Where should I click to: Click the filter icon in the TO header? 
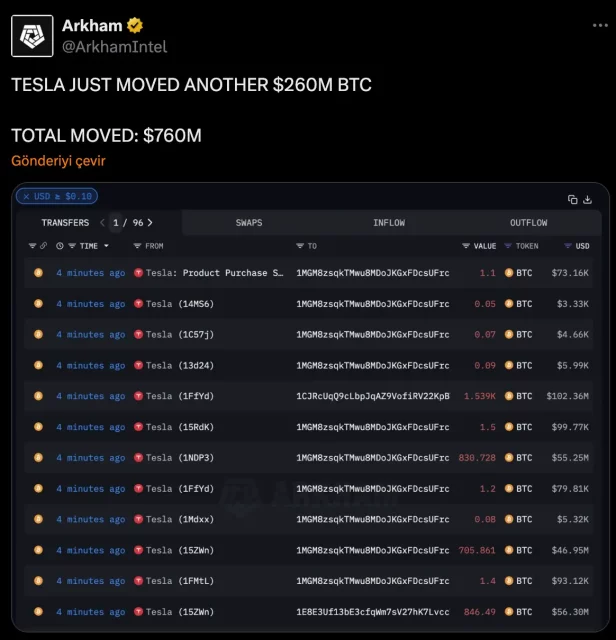click(300, 246)
